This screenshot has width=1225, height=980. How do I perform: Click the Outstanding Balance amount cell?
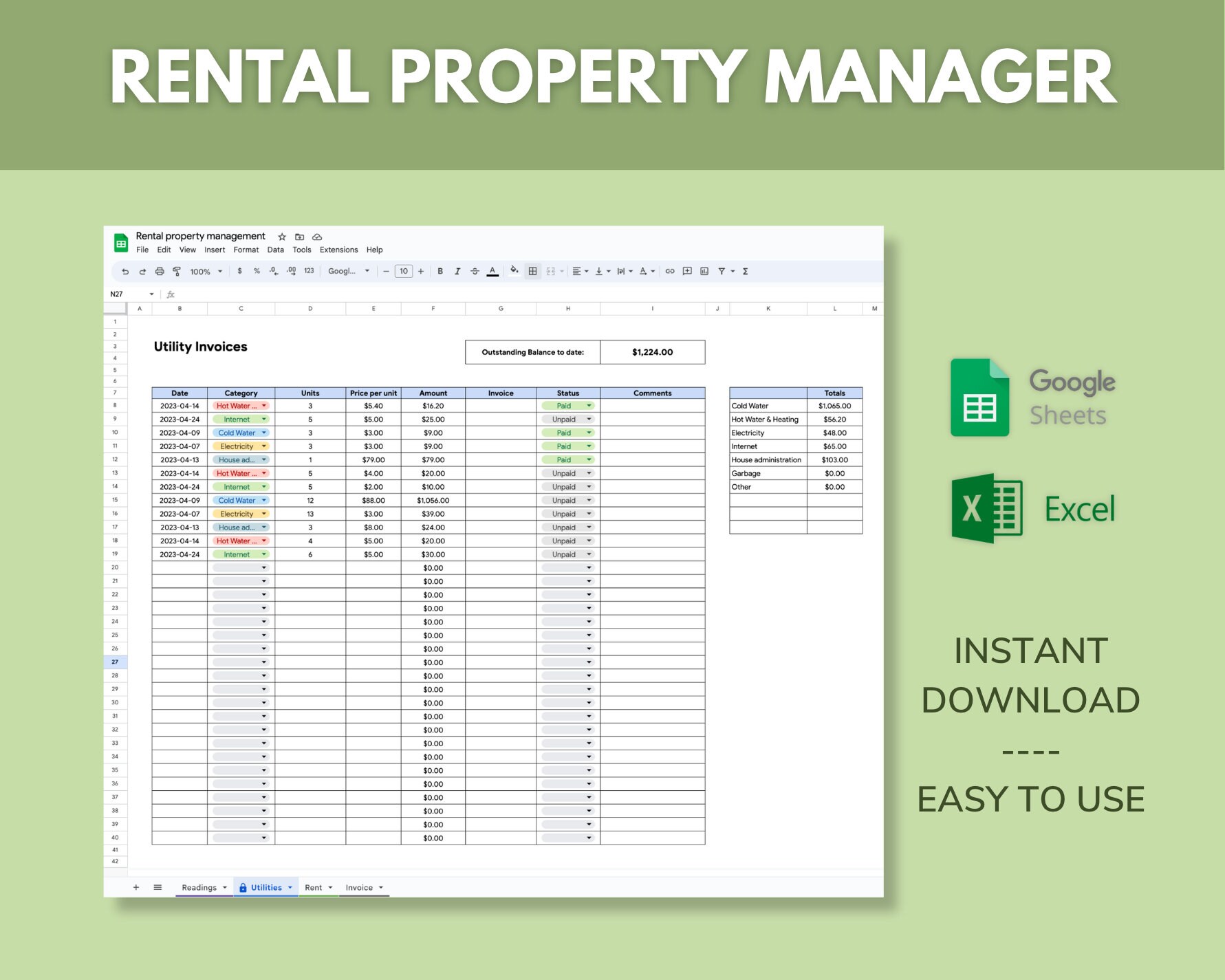click(x=651, y=351)
